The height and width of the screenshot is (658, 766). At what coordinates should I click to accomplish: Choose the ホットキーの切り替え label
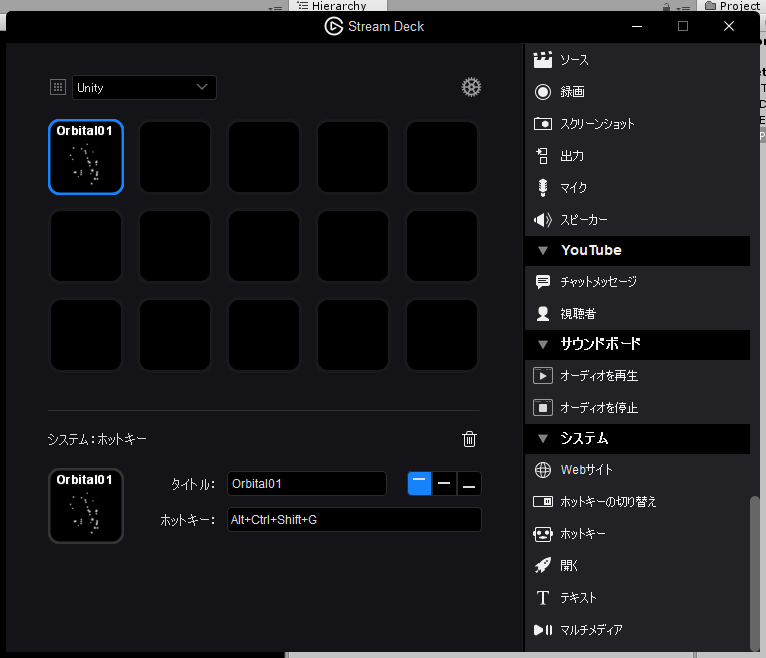click(608, 502)
